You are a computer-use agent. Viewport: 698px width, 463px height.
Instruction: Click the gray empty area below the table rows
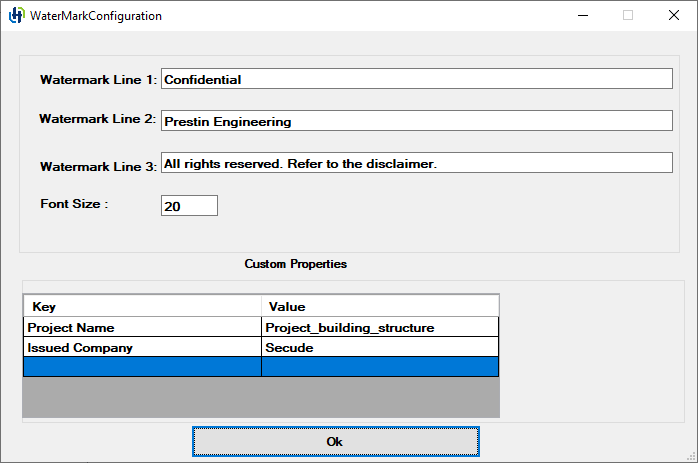pyautogui.click(x=260, y=397)
